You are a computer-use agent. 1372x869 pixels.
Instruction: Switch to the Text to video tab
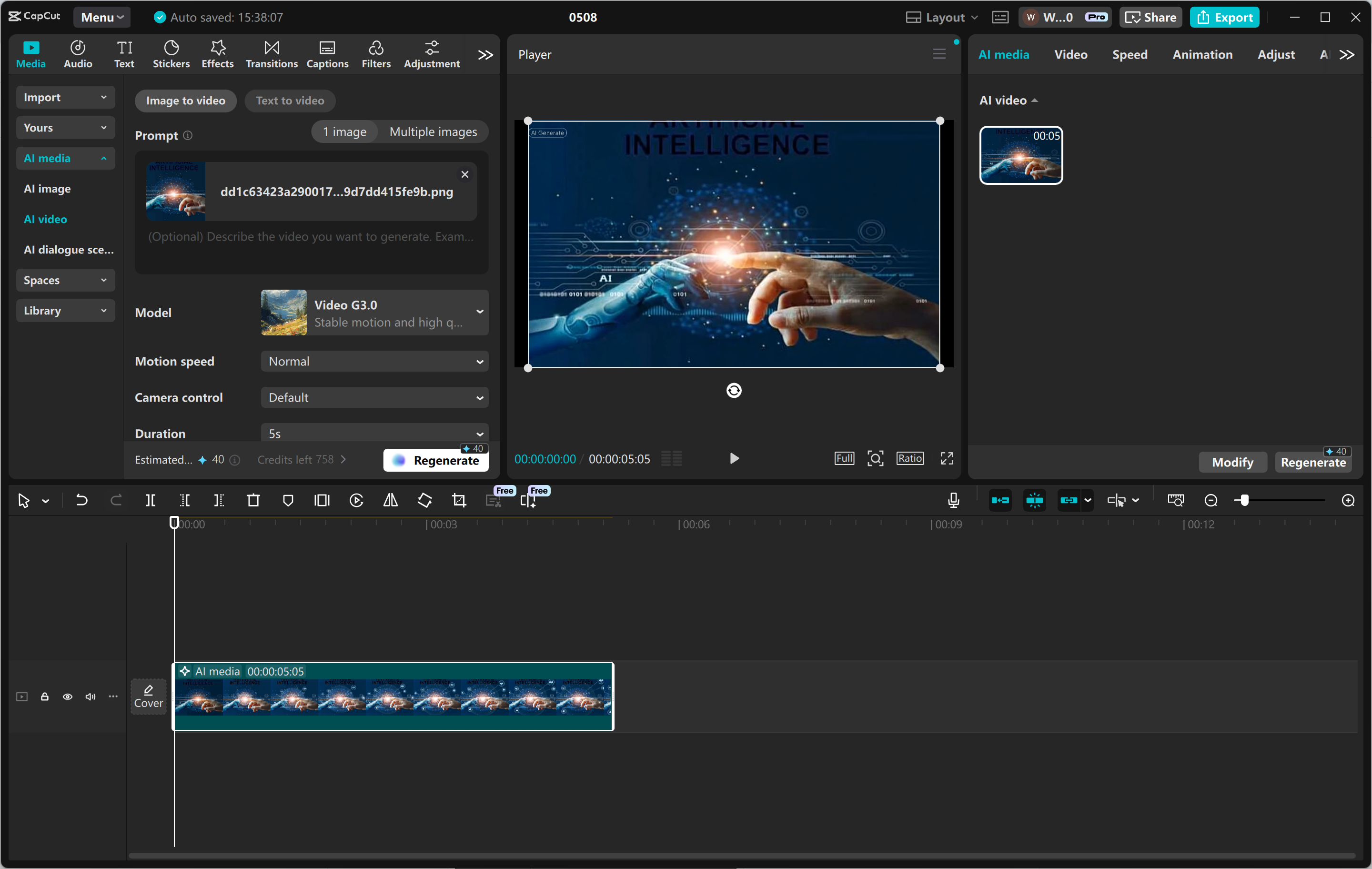click(290, 101)
